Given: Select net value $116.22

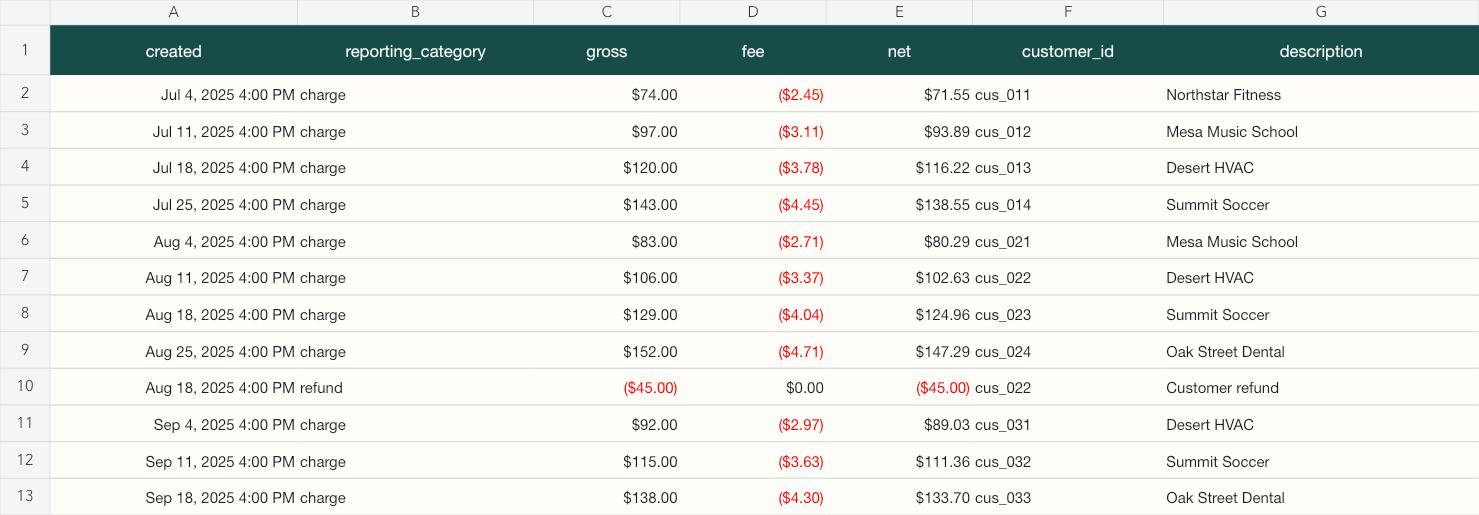Looking at the screenshot, I should click(899, 167).
